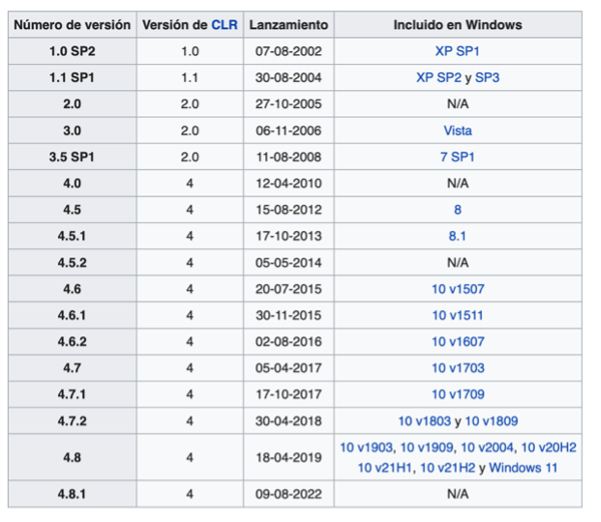This screenshot has width=601, height=522.
Task: Open the 10 v1511 link
Action: coord(458,315)
